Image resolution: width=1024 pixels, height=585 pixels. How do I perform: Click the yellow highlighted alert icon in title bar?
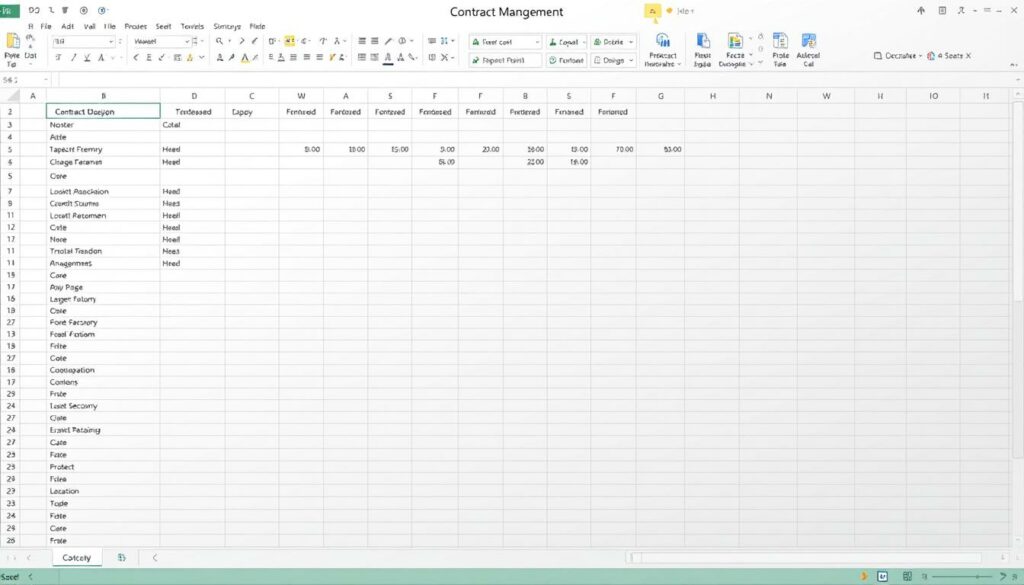[652, 12]
